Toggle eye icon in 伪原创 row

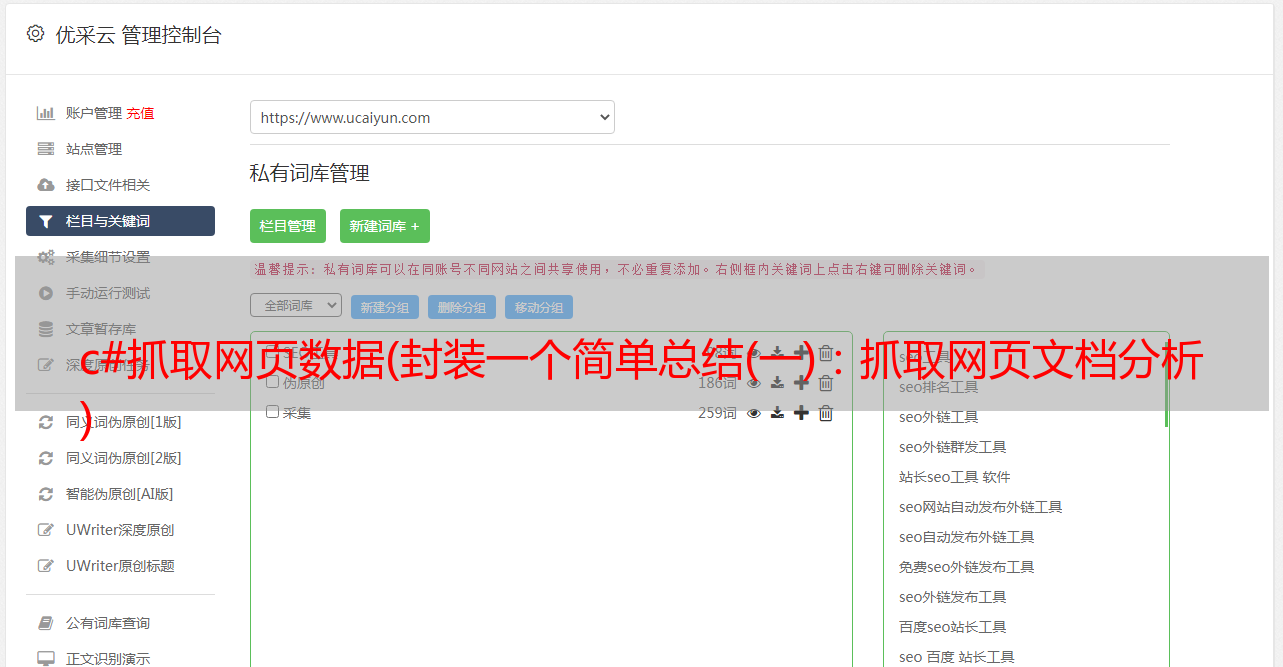[754, 383]
